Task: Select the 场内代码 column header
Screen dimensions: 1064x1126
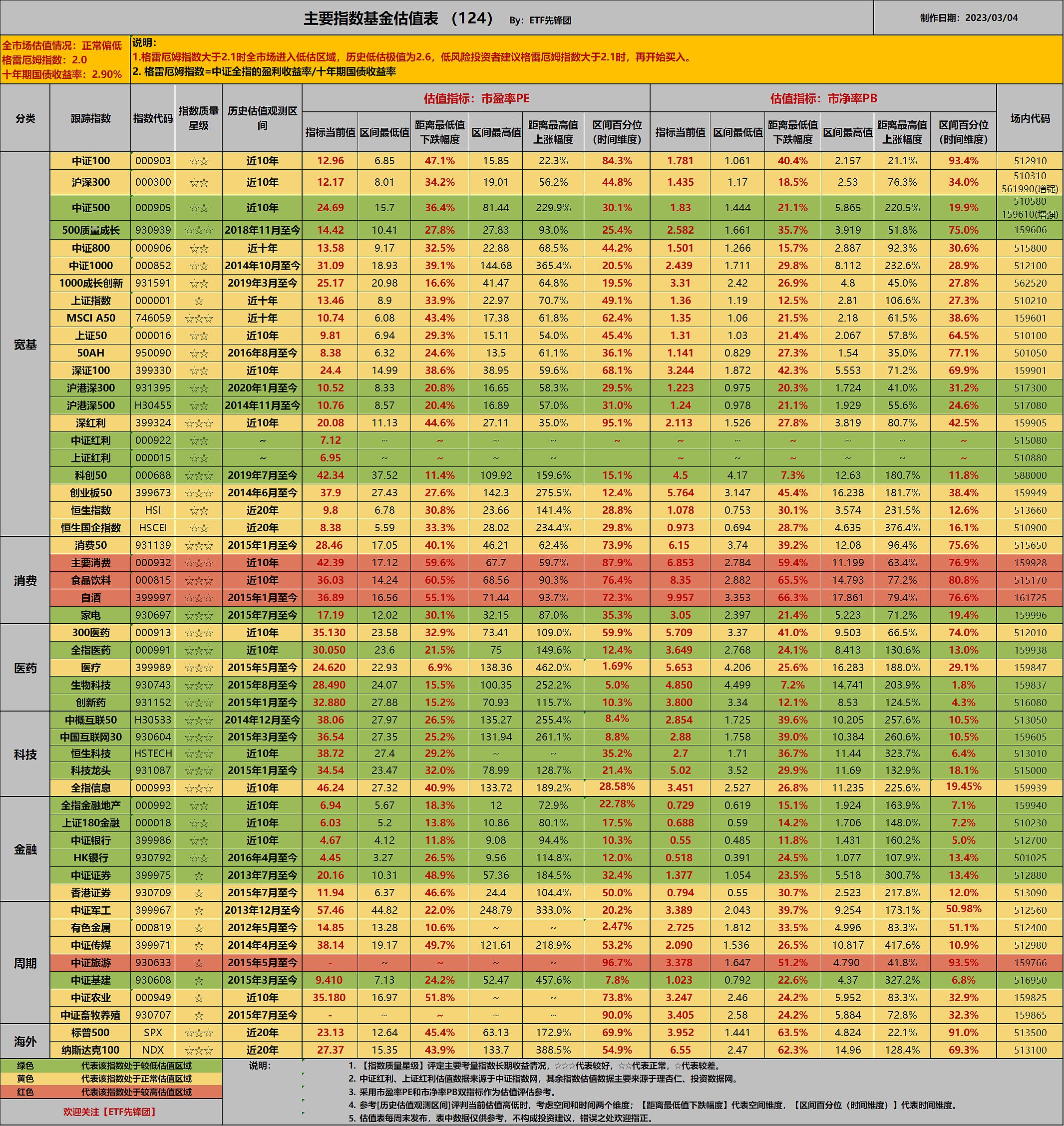Action: [x=1030, y=118]
